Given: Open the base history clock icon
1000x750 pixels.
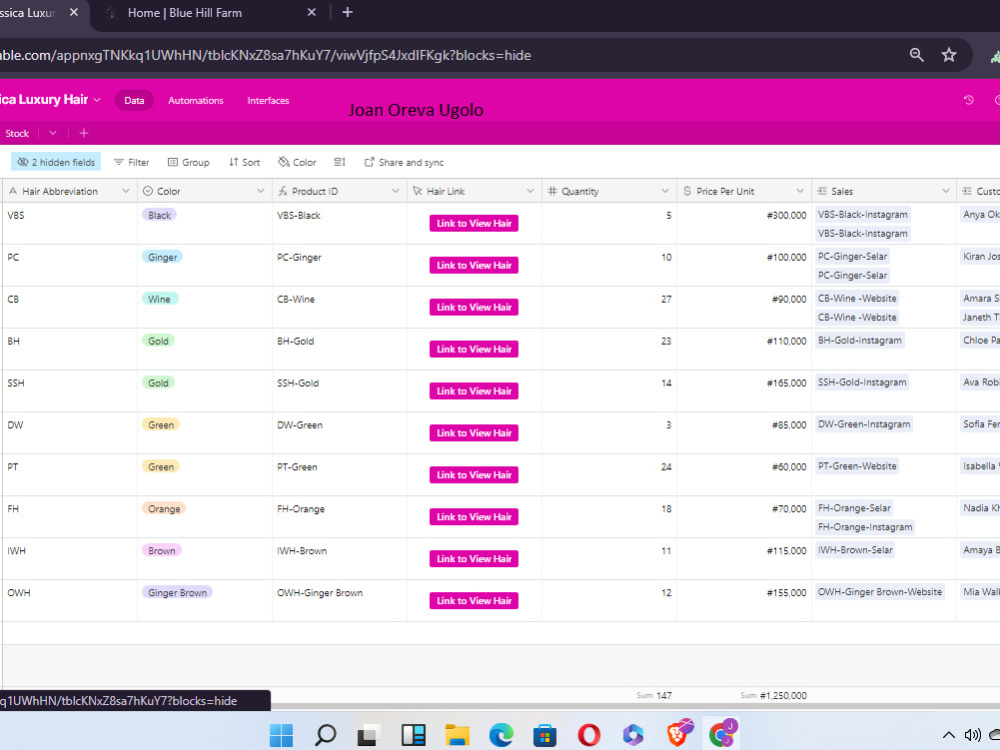Looking at the screenshot, I should [968, 100].
